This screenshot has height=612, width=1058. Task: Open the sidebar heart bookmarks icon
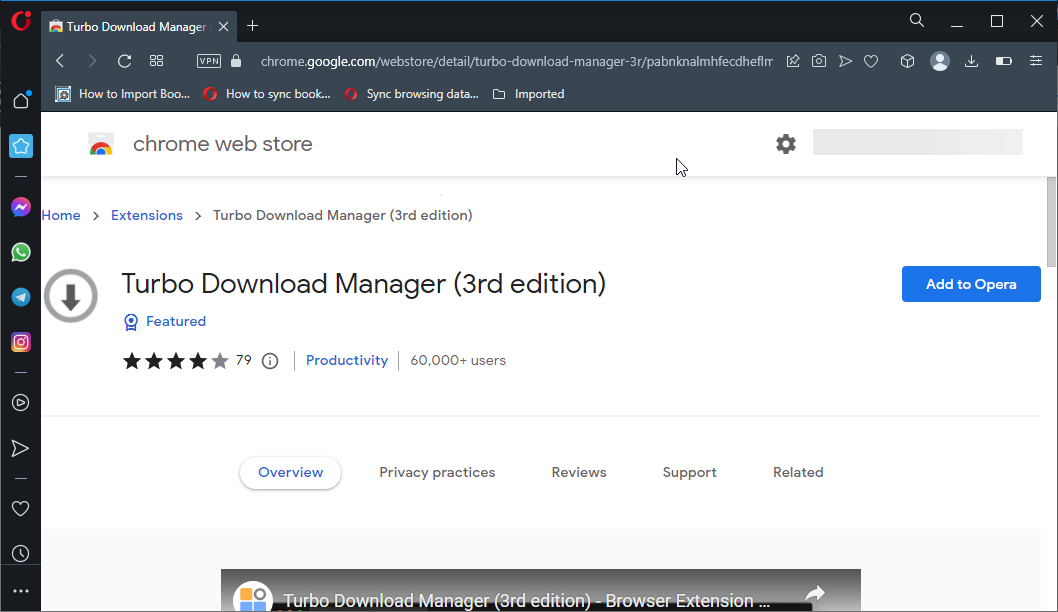[21, 508]
